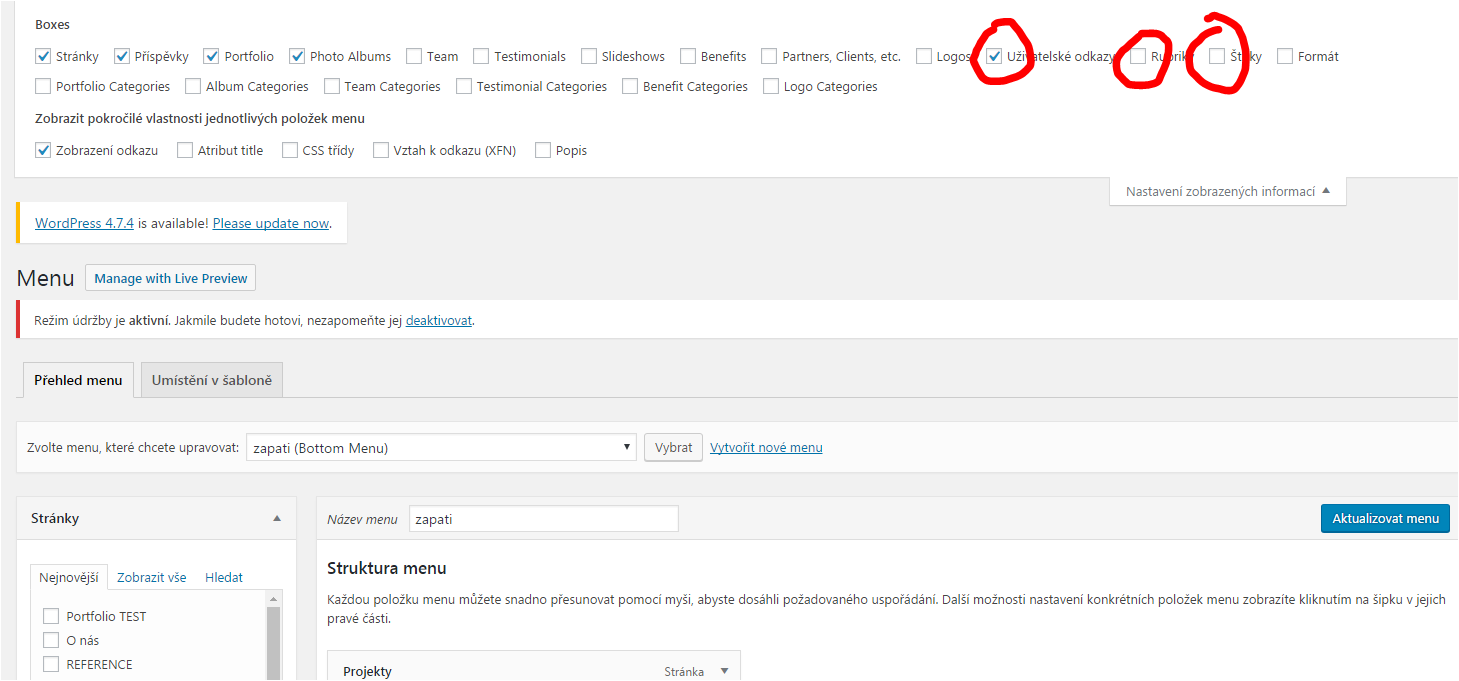The image size is (1459, 681).
Task: Collapse Nastavení zobrazených informací panel
Action: tap(1227, 191)
